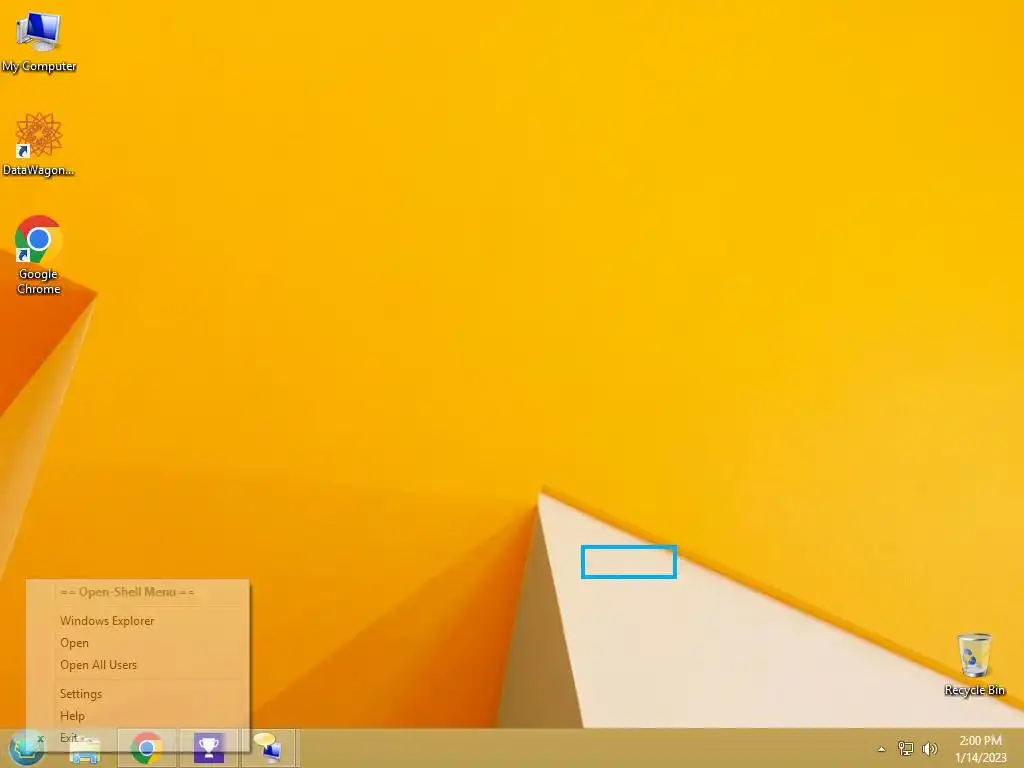Image resolution: width=1024 pixels, height=768 pixels.
Task: Open the purple trophy taskbar app
Action: pos(209,748)
